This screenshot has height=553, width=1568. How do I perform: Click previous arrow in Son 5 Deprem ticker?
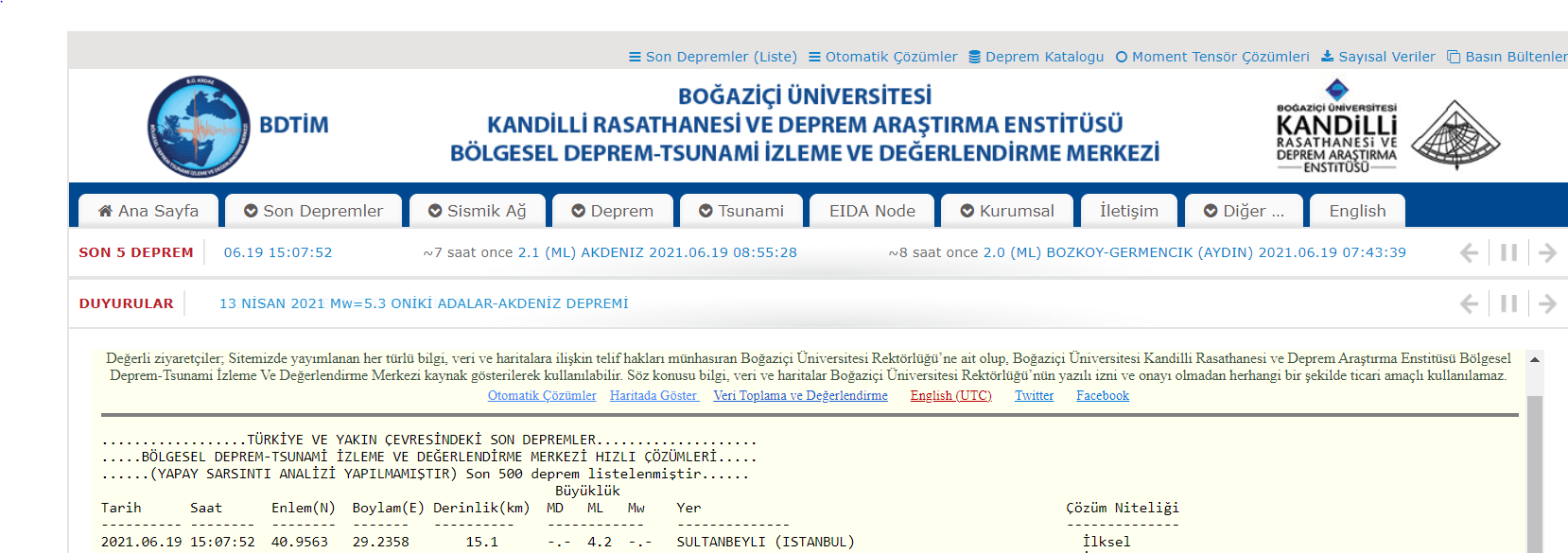click(x=1469, y=252)
